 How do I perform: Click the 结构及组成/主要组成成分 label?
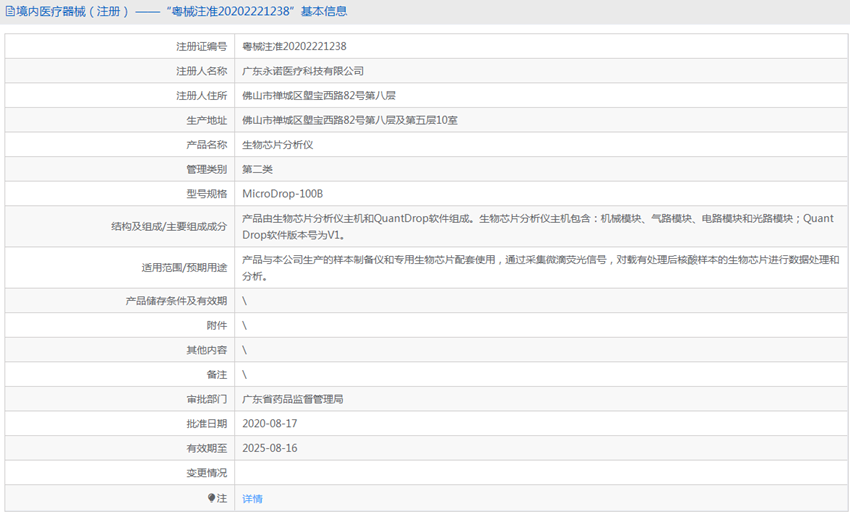[x=169, y=227]
